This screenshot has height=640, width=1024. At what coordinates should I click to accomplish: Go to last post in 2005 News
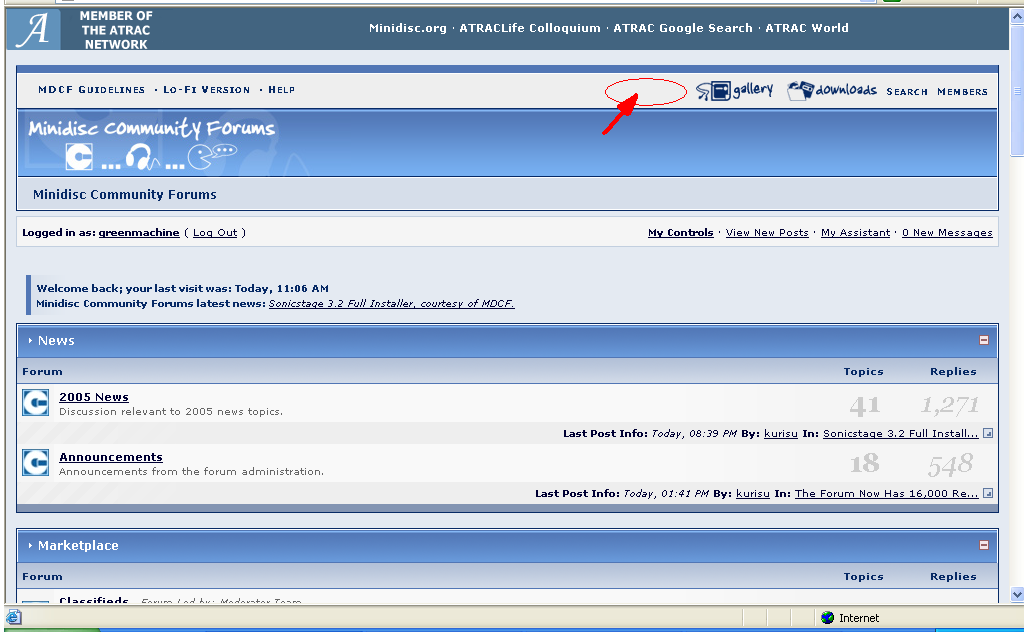click(988, 434)
